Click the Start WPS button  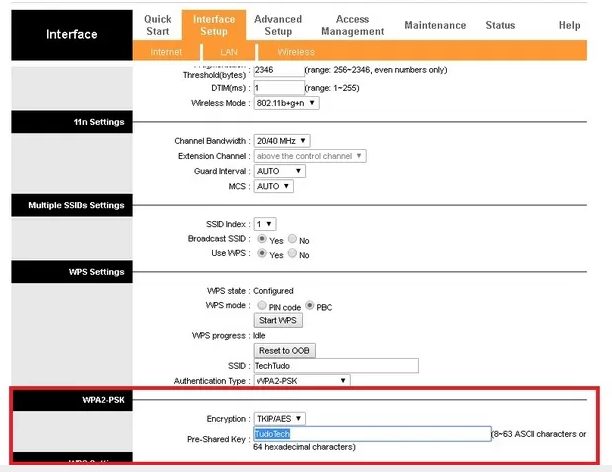click(278, 321)
